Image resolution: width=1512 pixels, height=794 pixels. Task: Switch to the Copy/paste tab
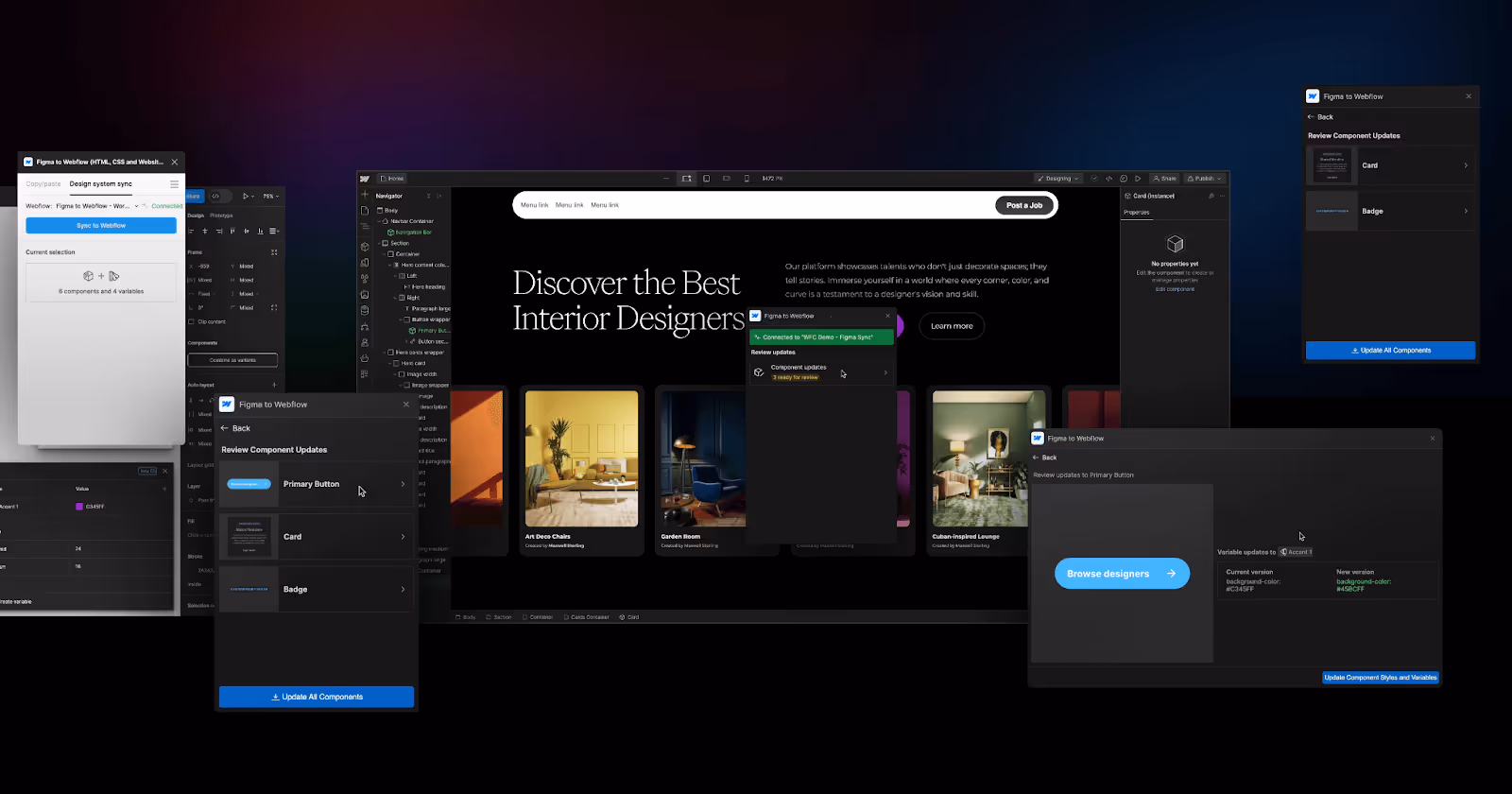pyautogui.click(x=43, y=184)
